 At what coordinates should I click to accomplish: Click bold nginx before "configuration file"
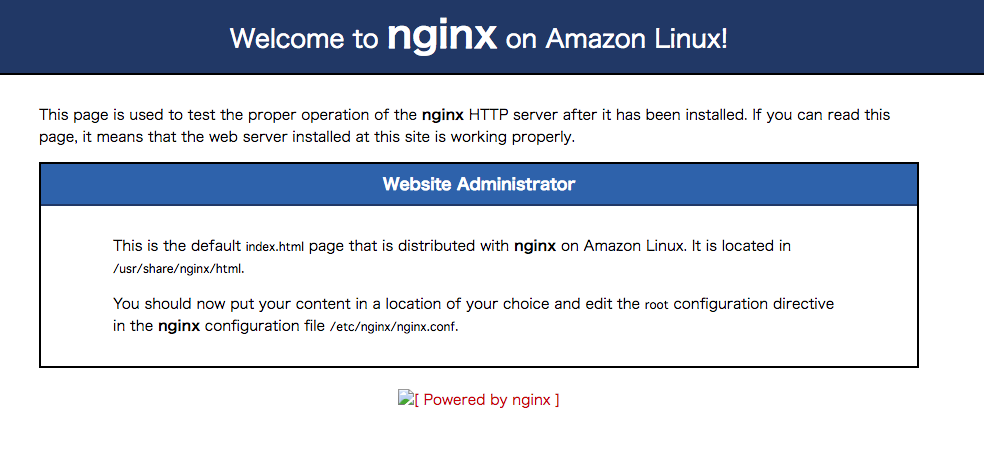179,327
